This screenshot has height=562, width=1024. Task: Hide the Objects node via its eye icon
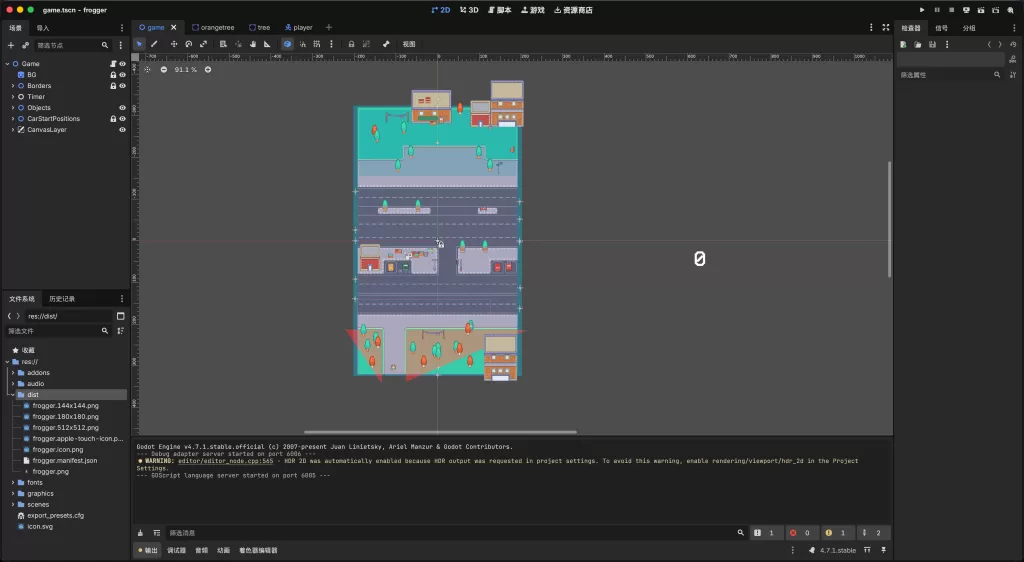[122, 108]
